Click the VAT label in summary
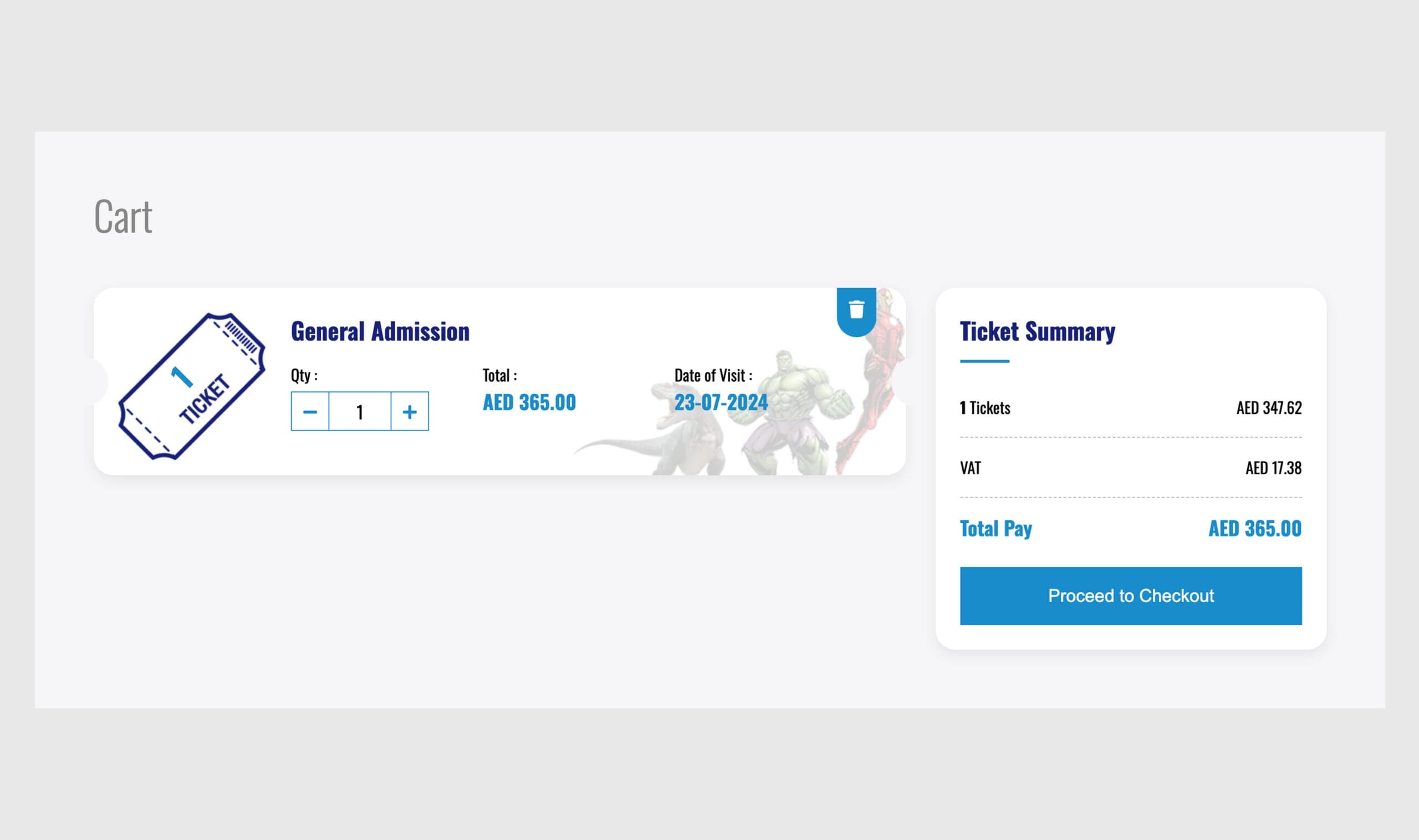This screenshot has width=1419, height=840. point(970,468)
